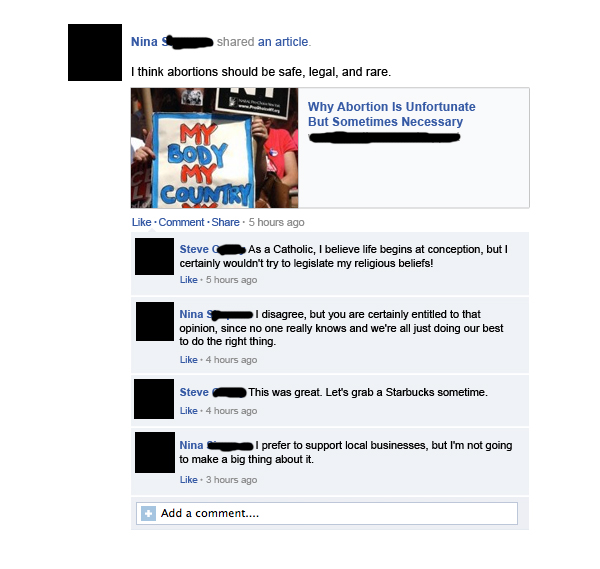Click Comment under the shared post

point(181,222)
